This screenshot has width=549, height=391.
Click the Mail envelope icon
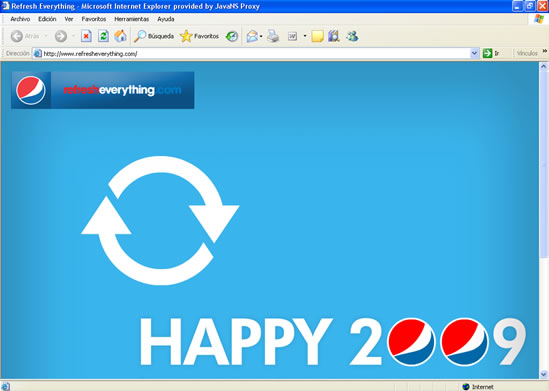point(252,36)
